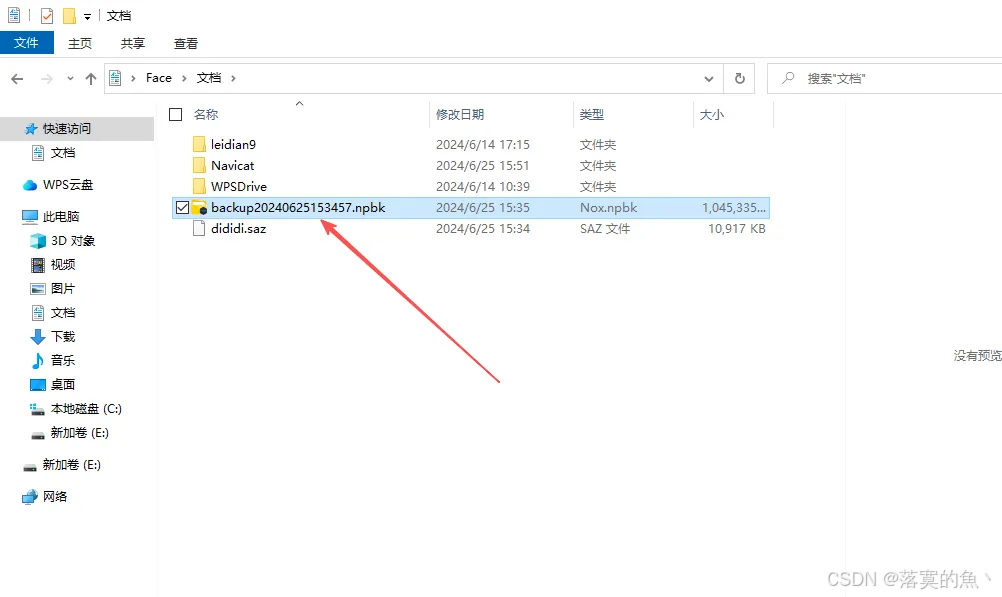
Task: Refresh the current folder
Action: point(739,79)
